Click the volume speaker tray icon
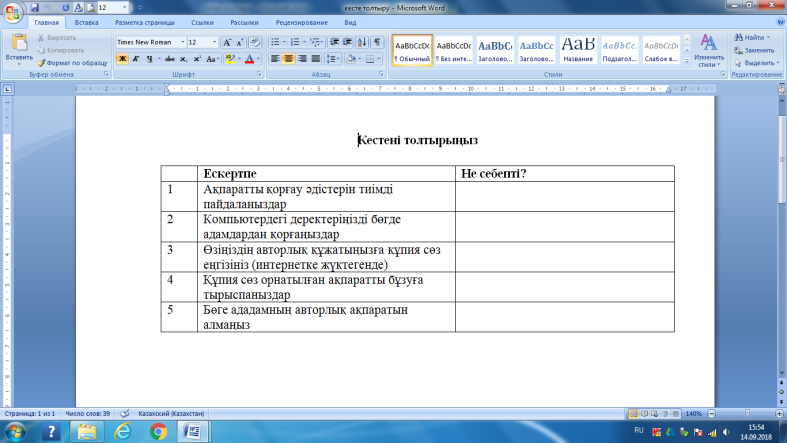This screenshot has width=787, height=443. 726,432
